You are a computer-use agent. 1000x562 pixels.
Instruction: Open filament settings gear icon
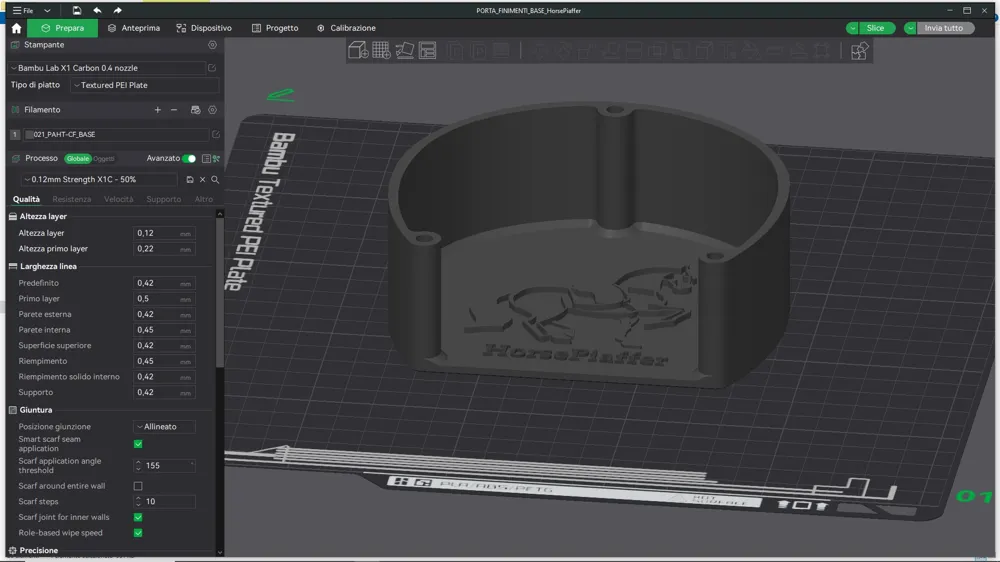pos(212,110)
